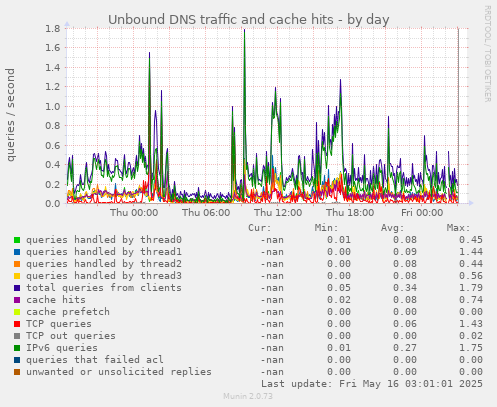The width and height of the screenshot is (497, 407).
Task: Click the thread3 yellow legend swatch
Action: 17,276
